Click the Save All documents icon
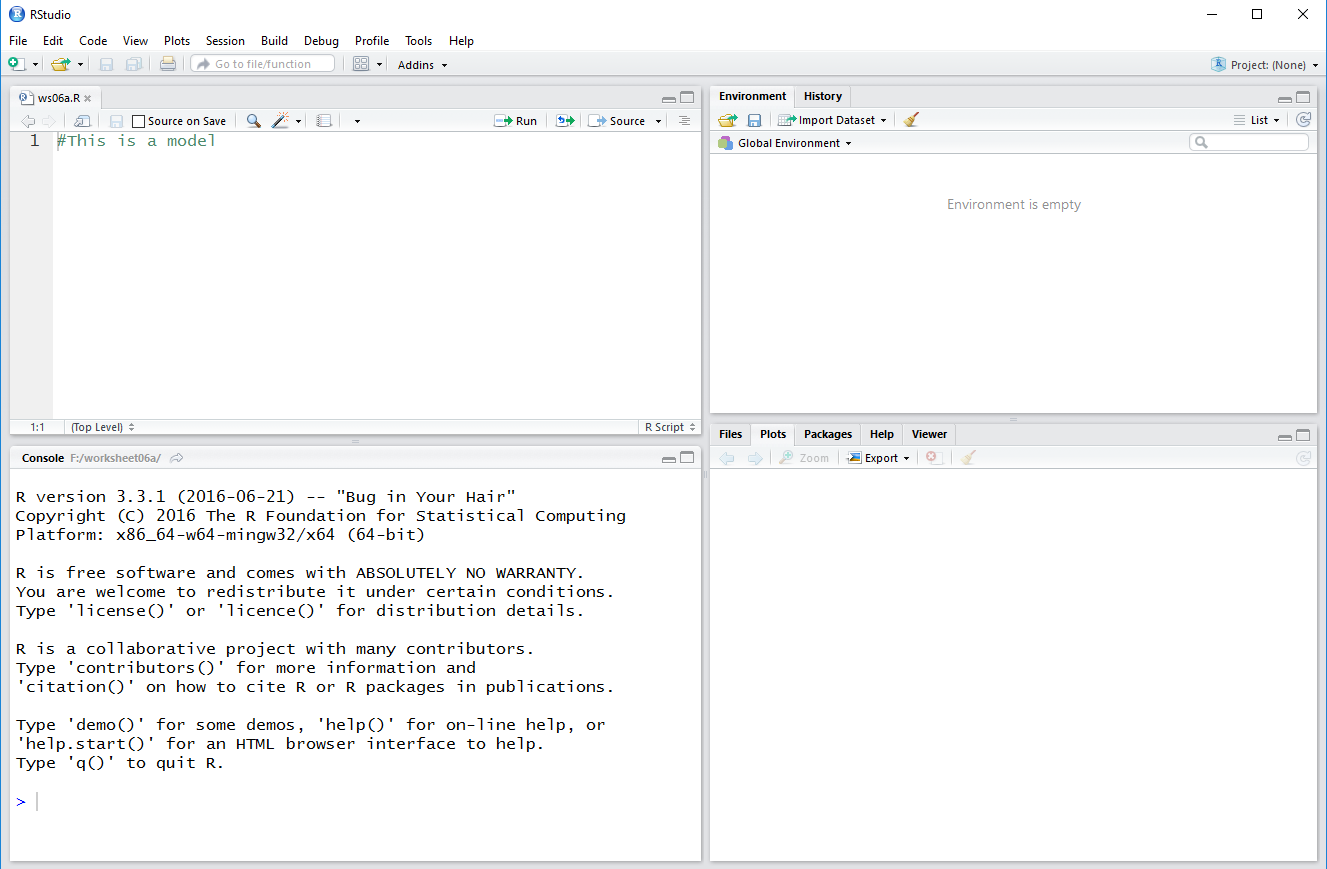This screenshot has height=869, width=1327. pyautogui.click(x=134, y=64)
